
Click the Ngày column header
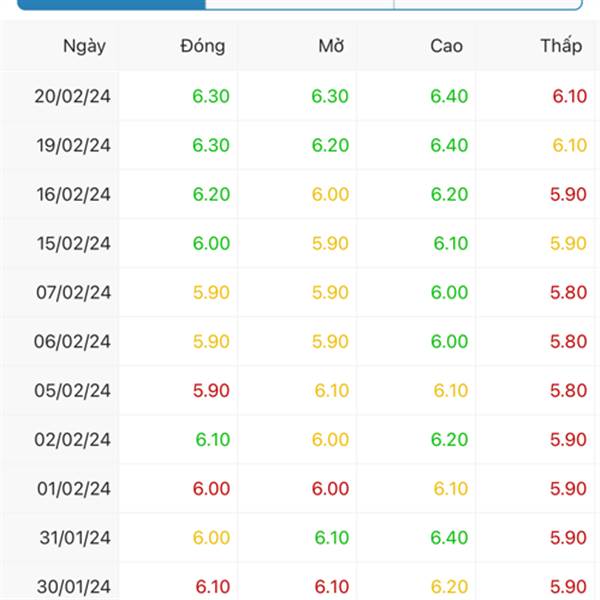tap(84, 47)
